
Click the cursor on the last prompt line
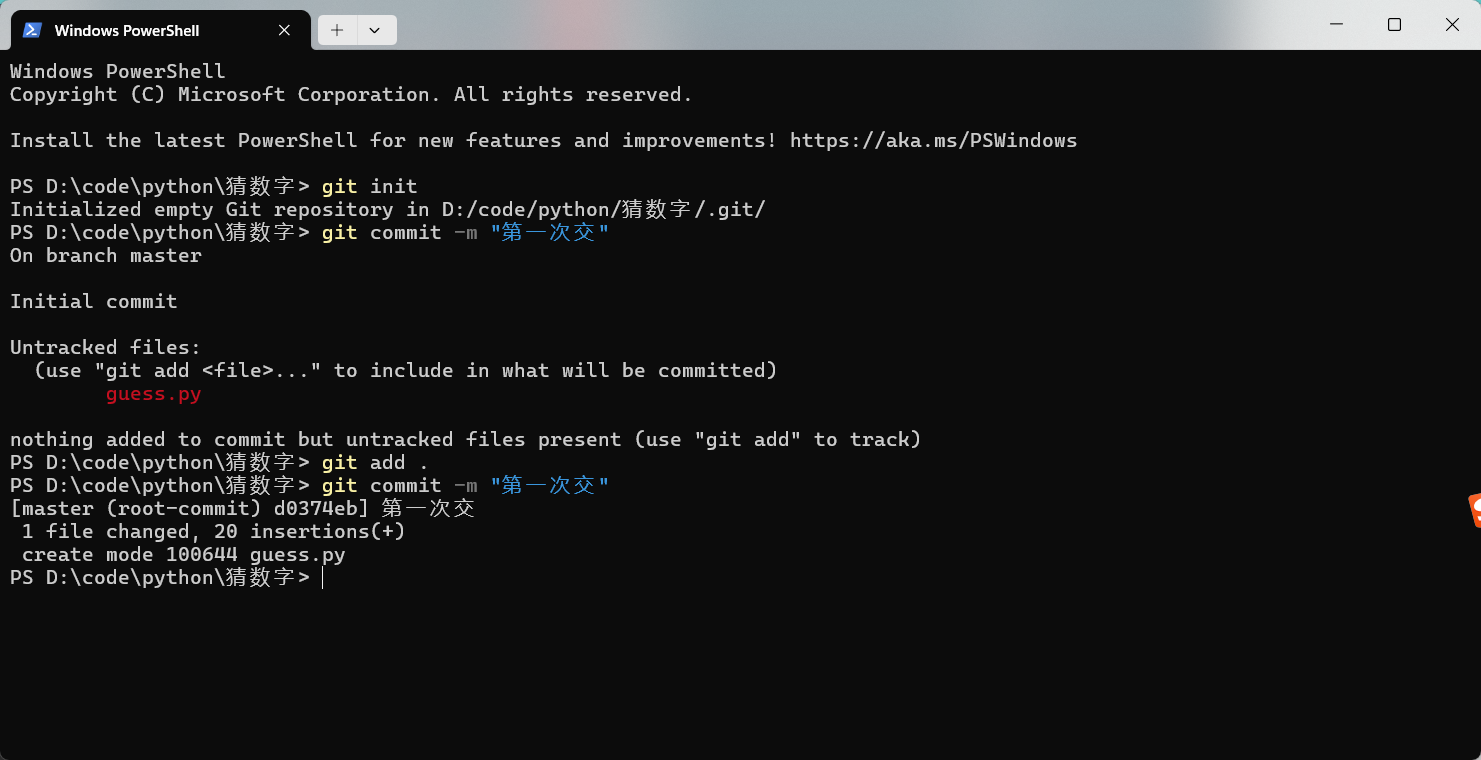tap(323, 578)
